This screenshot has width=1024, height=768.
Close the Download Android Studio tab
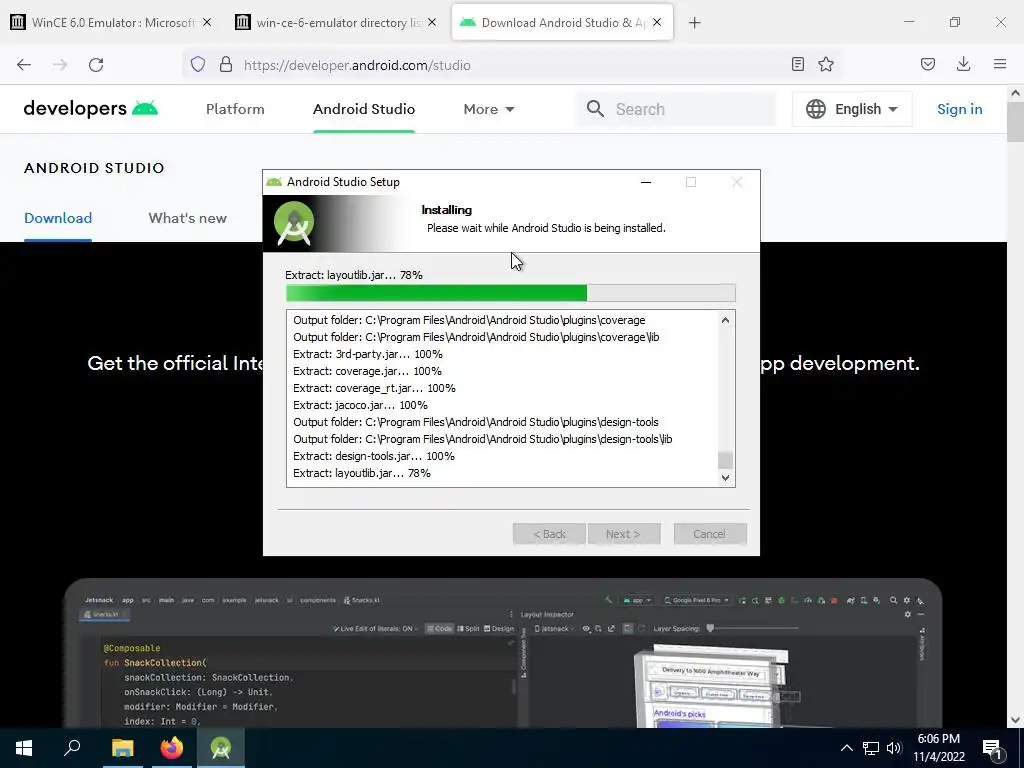coord(657,22)
